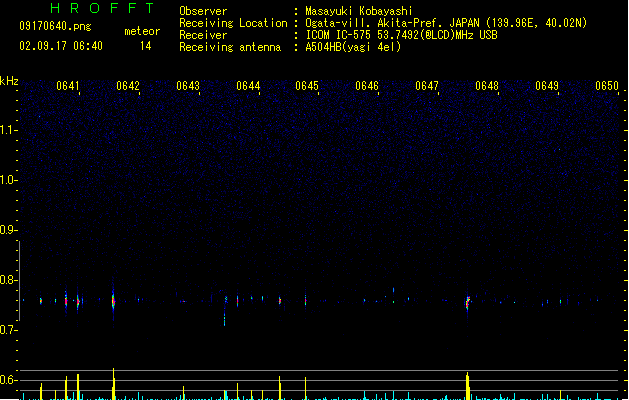This screenshot has height=400, width=629.
Task: Click the bright meteor echo just before 0648
Action: (x=468, y=303)
